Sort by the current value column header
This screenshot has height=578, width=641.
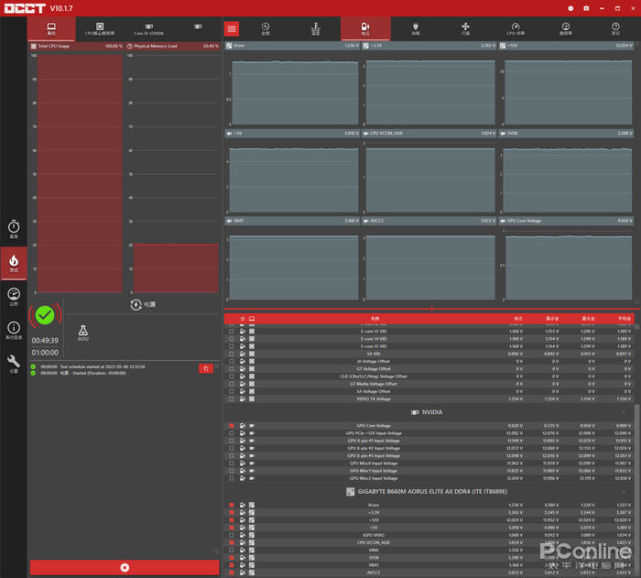coord(518,319)
